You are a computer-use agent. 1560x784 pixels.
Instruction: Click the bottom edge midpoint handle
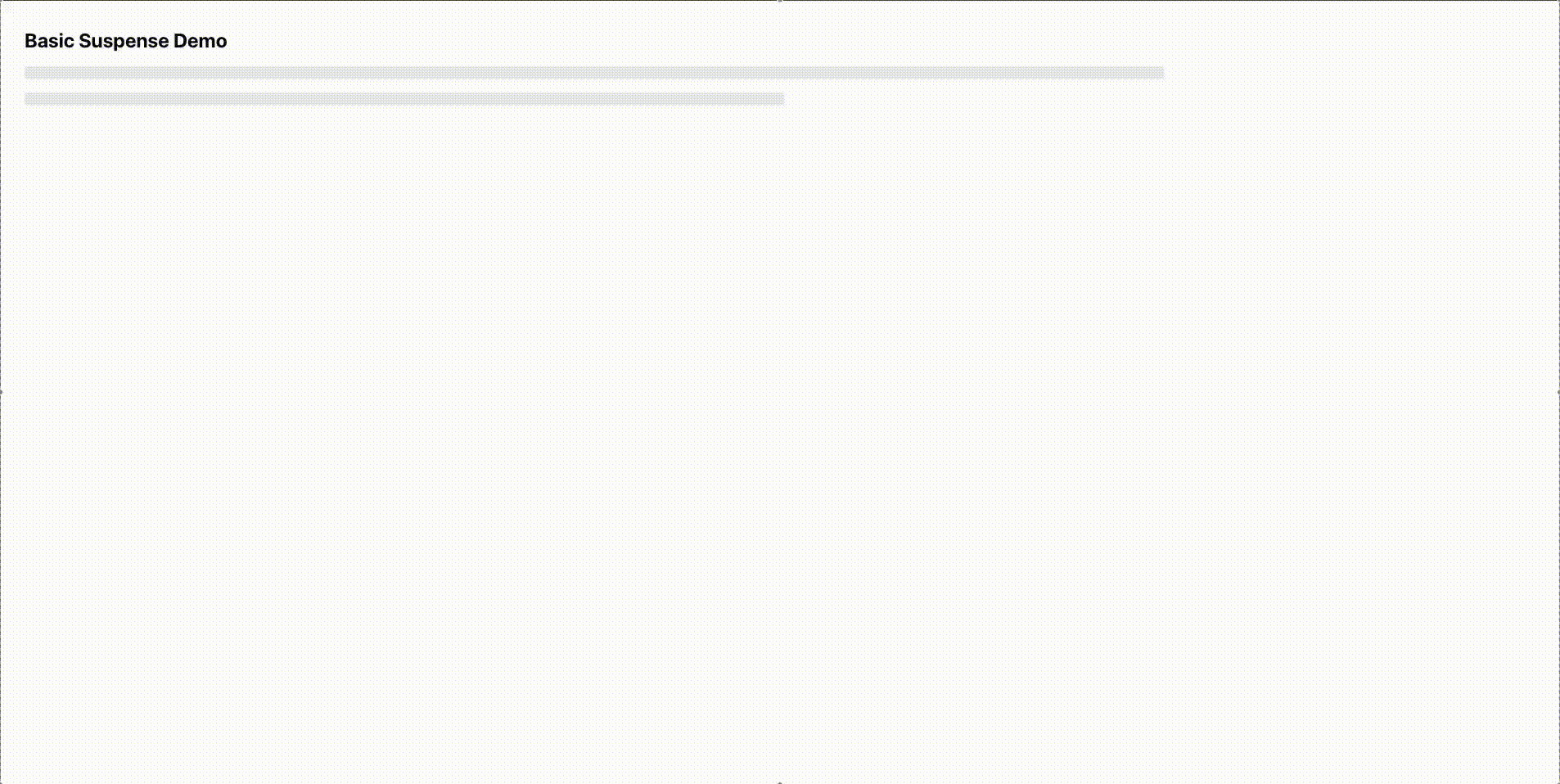[780, 782]
